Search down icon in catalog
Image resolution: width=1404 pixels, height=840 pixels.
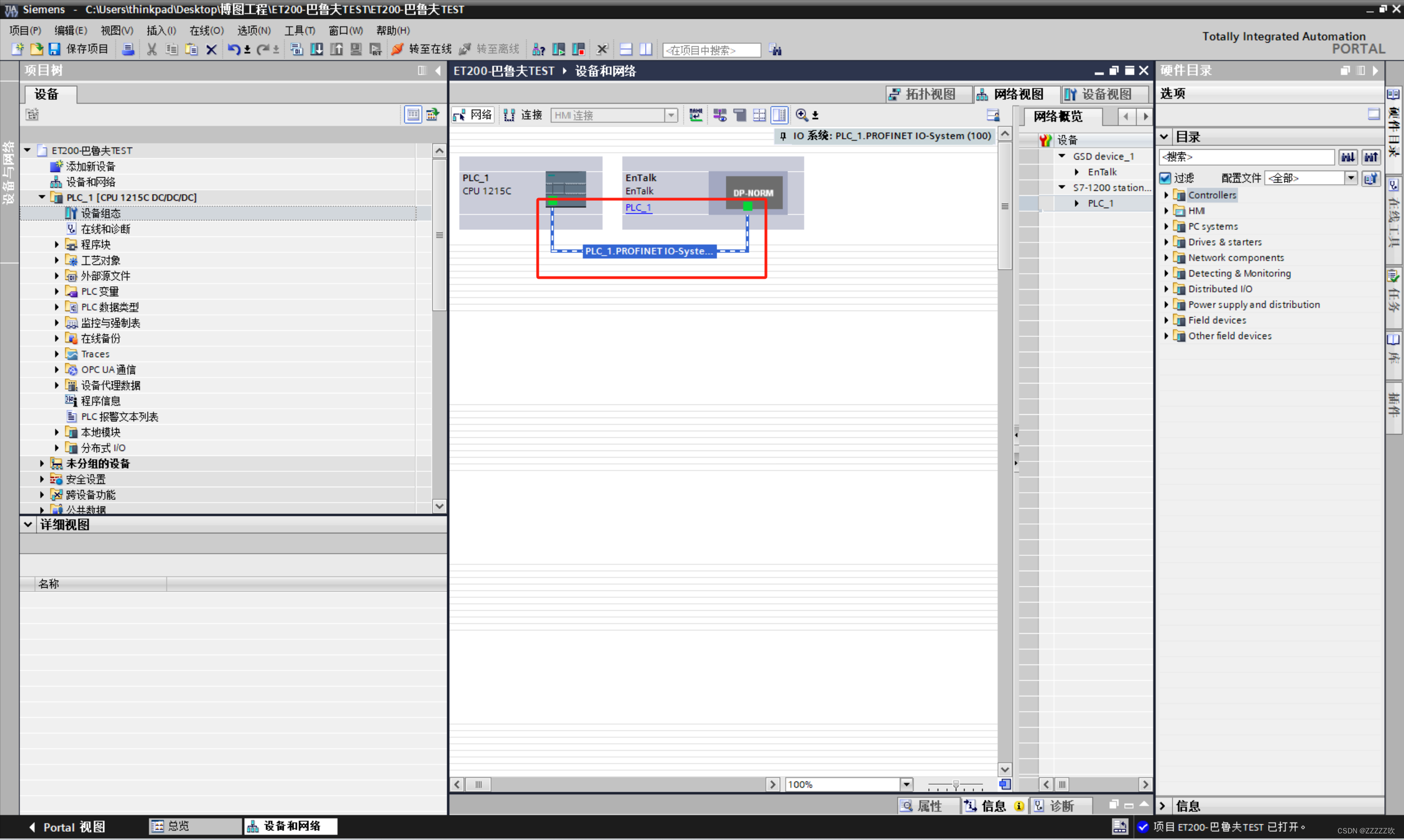click(1347, 157)
